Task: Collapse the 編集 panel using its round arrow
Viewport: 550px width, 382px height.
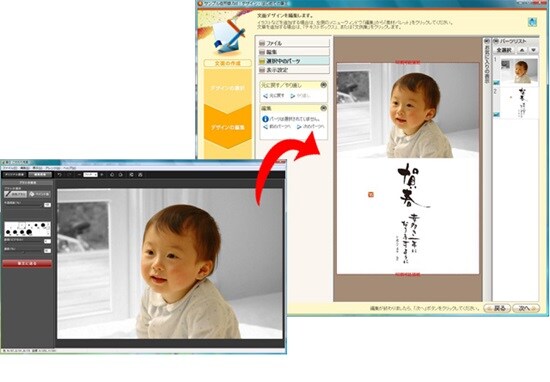Action: point(323,108)
